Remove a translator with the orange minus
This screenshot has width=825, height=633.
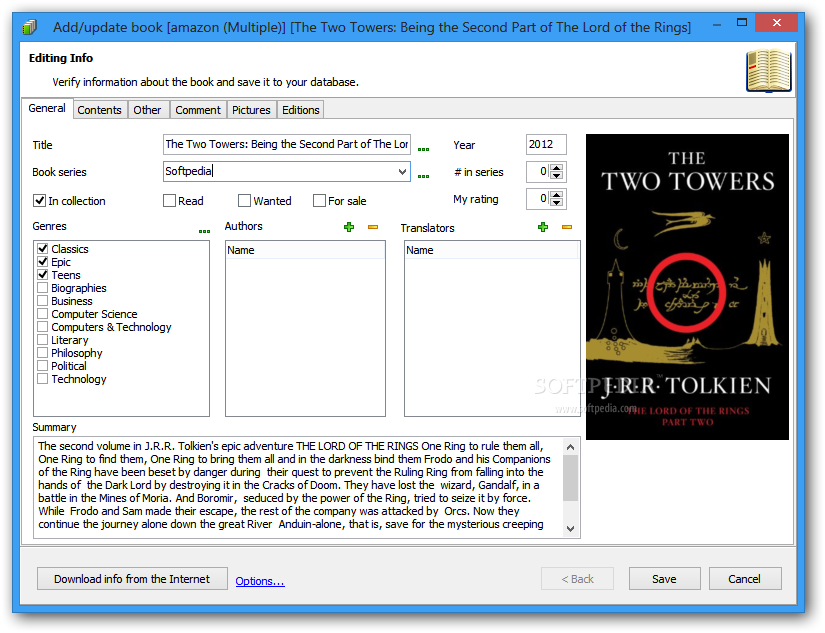tap(567, 227)
